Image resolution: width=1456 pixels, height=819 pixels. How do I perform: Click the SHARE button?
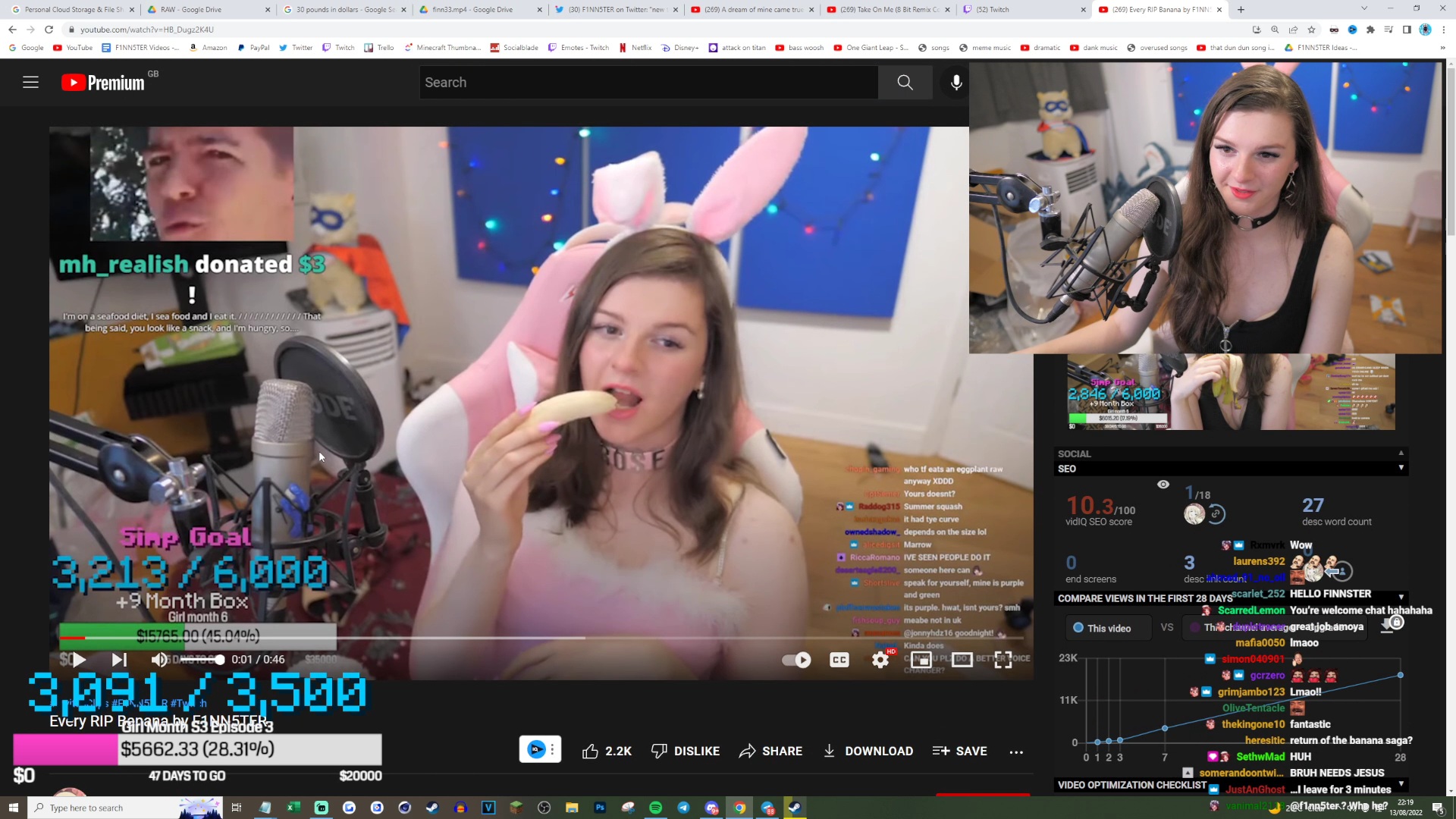click(x=770, y=751)
